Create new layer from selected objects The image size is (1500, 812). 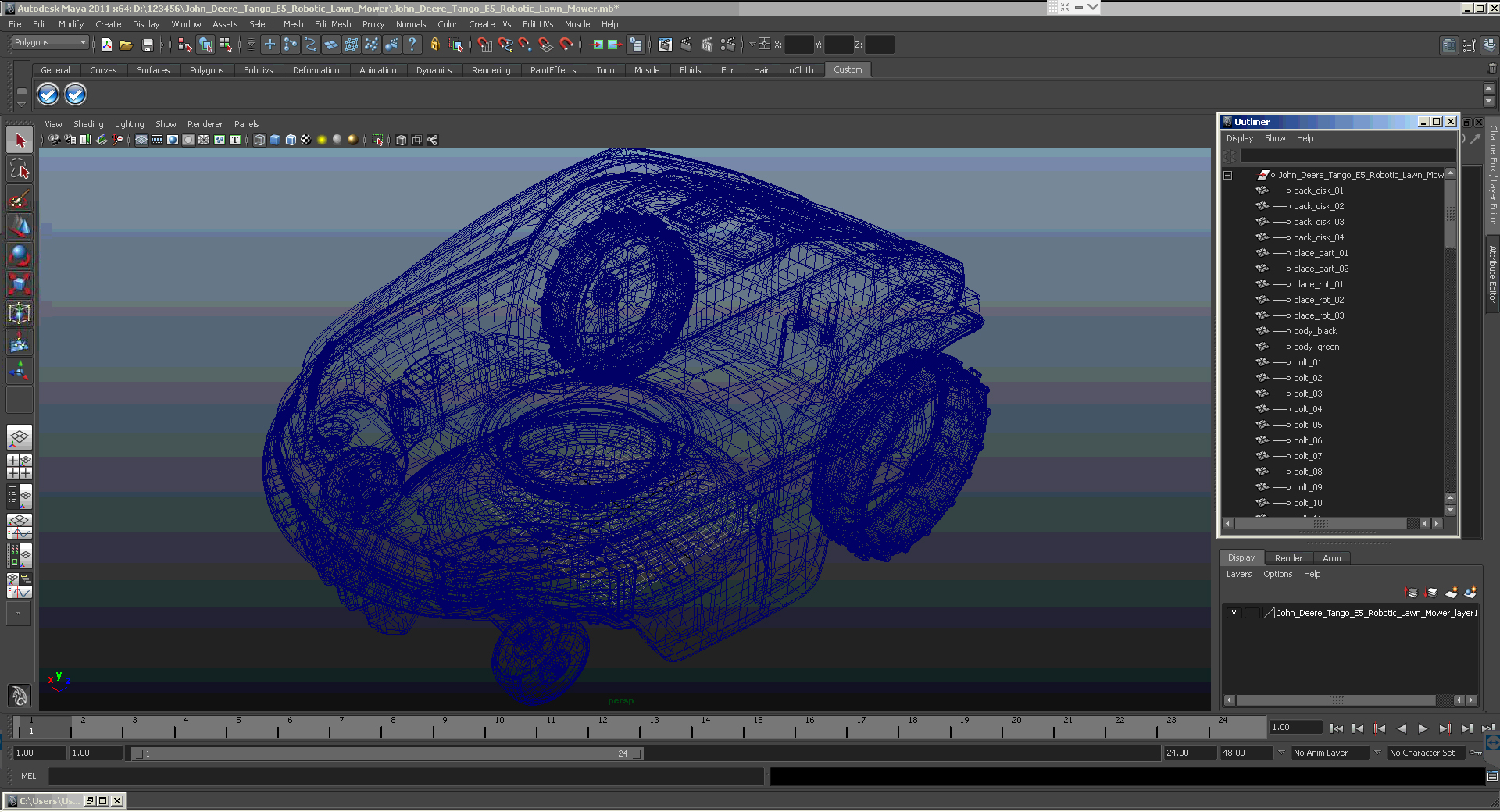click(1470, 593)
